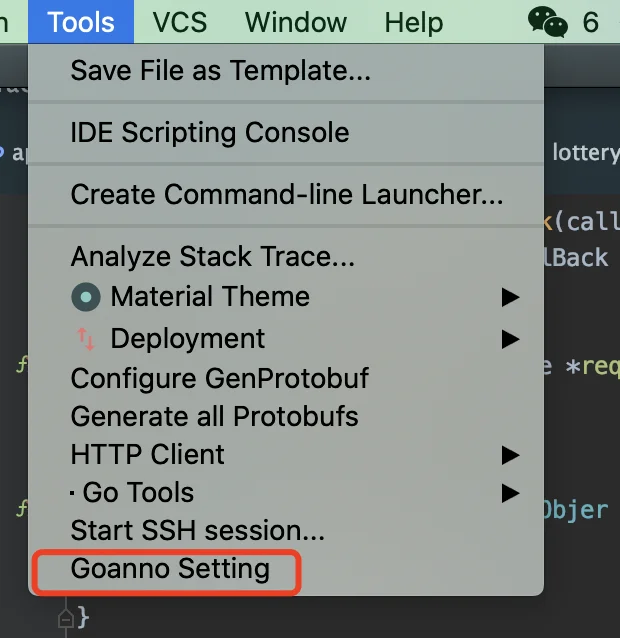This screenshot has width=620, height=638.
Task: Click the code fold marker near closing brace
Action: (65, 619)
